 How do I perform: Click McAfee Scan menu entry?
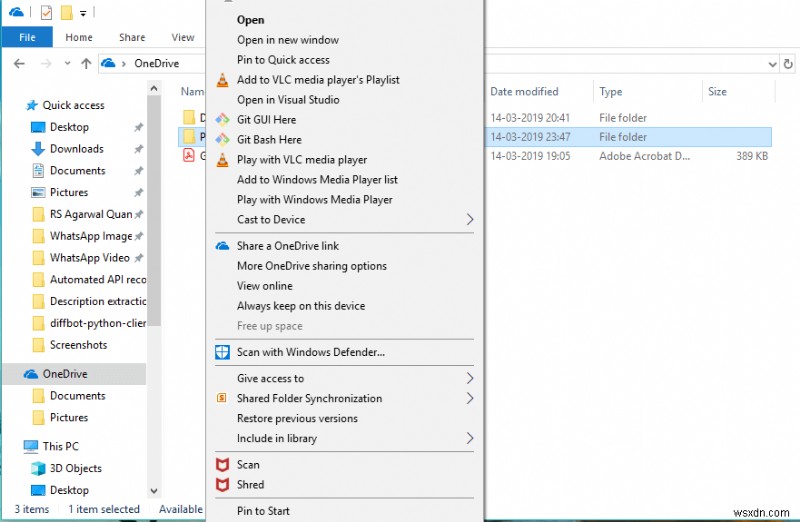point(345,464)
